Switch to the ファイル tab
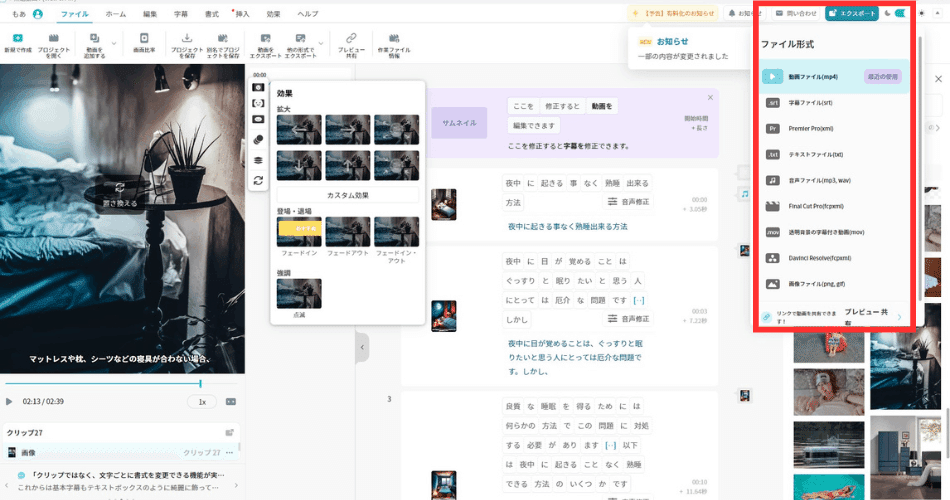The width and height of the screenshot is (950, 500). [x=75, y=14]
